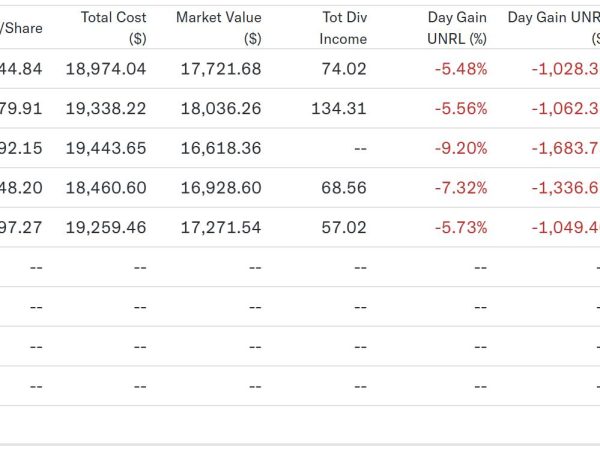Screen dimensions: 600x450
Task: Click the -7.32% day gain cell
Action: [x=461, y=188]
